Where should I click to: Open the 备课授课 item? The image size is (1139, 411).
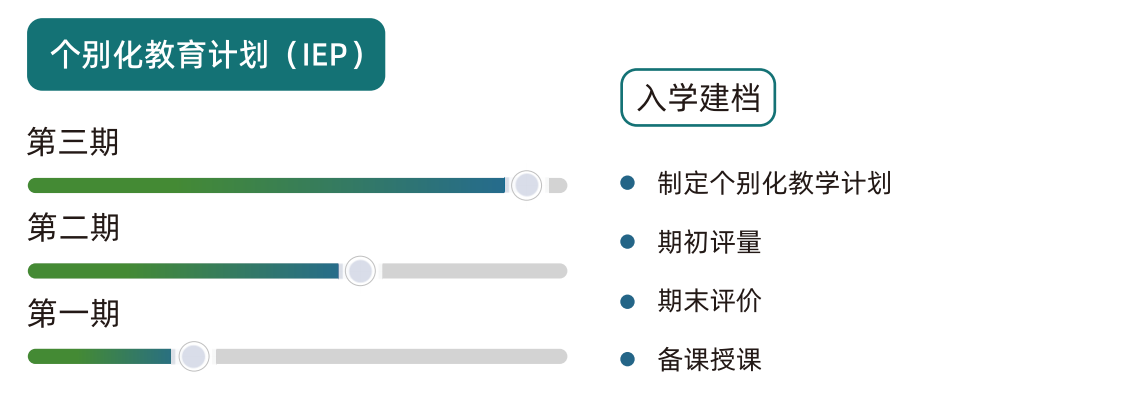(x=709, y=359)
